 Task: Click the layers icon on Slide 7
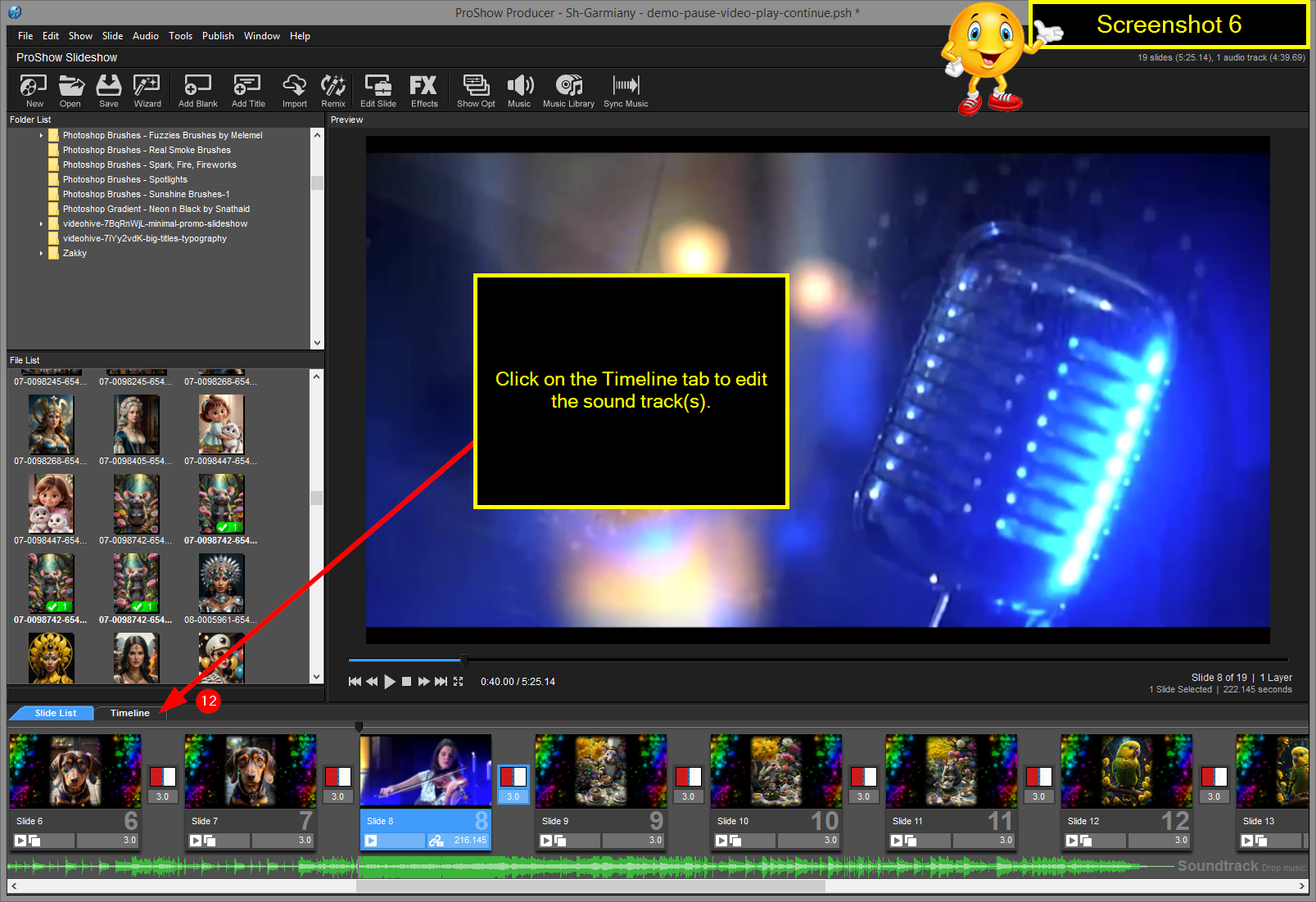pos(210,841)
